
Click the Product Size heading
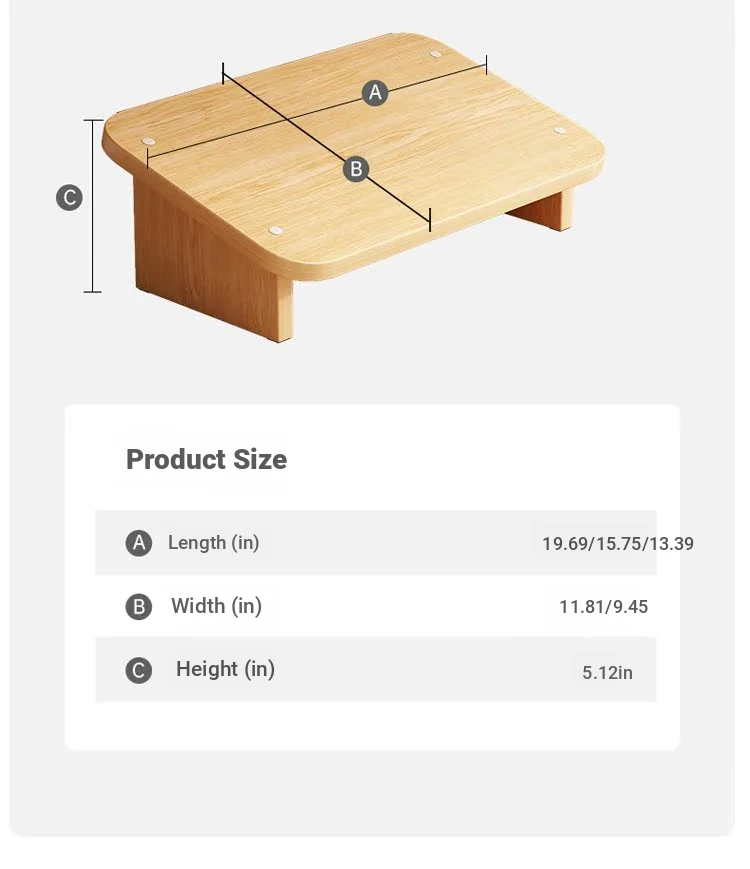207,459
